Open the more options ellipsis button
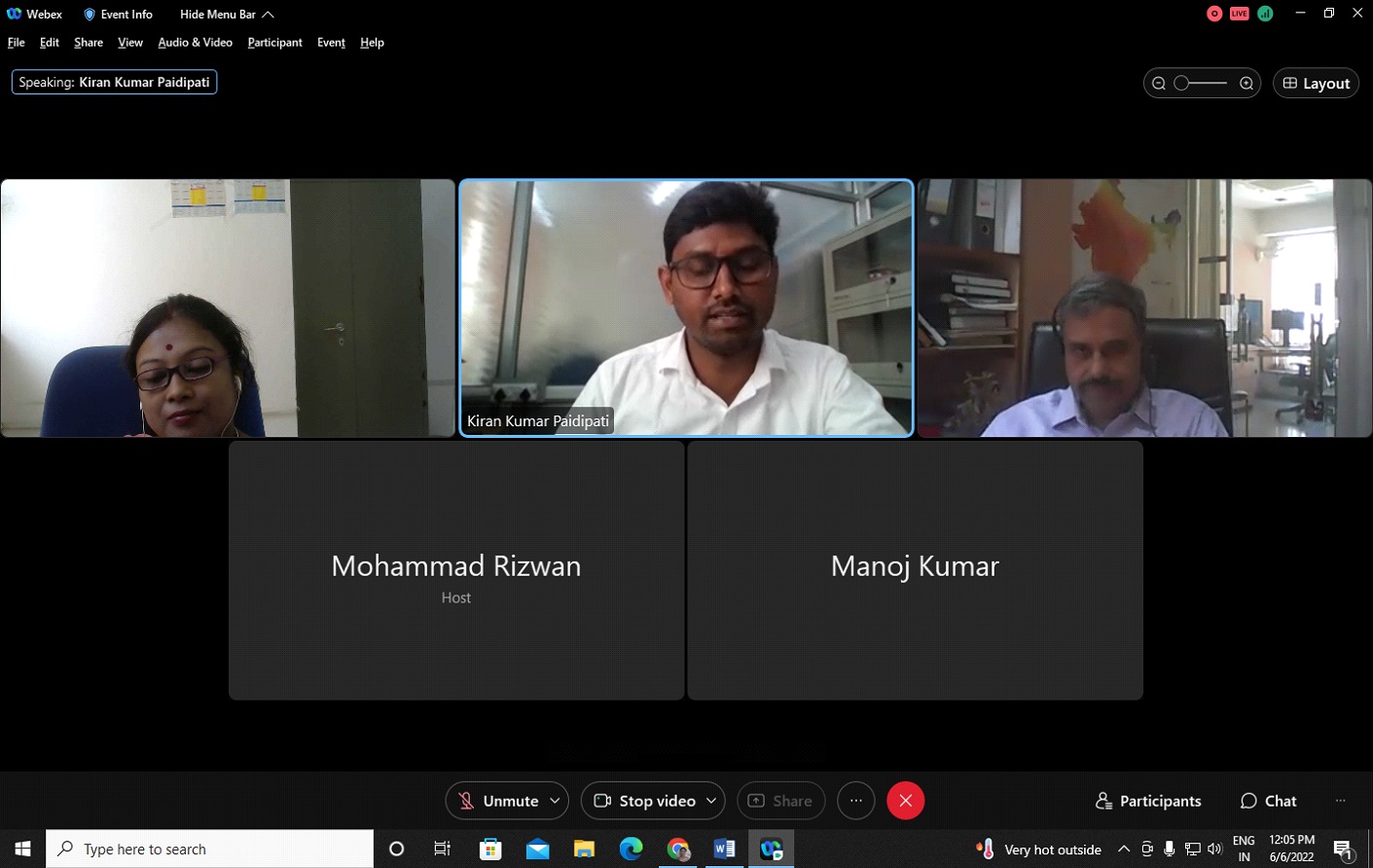Screen dimensions: 1373x868 (856, 801)
